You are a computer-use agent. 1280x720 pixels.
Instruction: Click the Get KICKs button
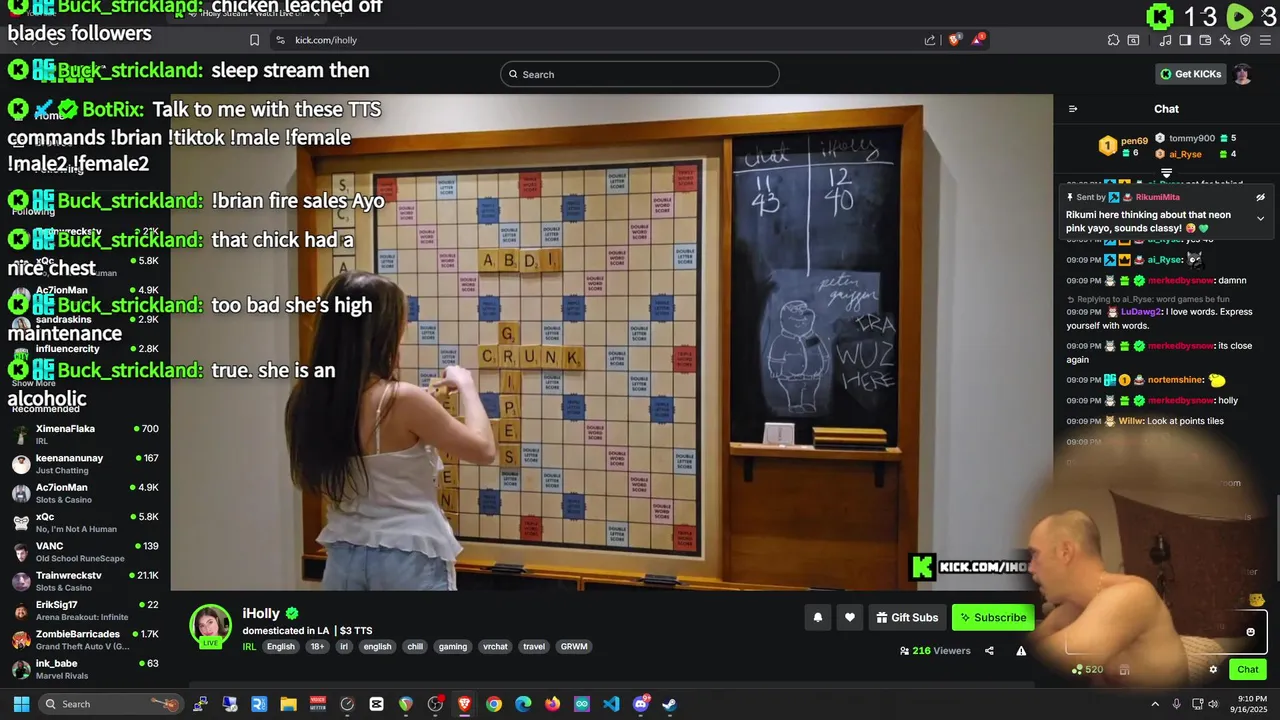point(1190,74)
